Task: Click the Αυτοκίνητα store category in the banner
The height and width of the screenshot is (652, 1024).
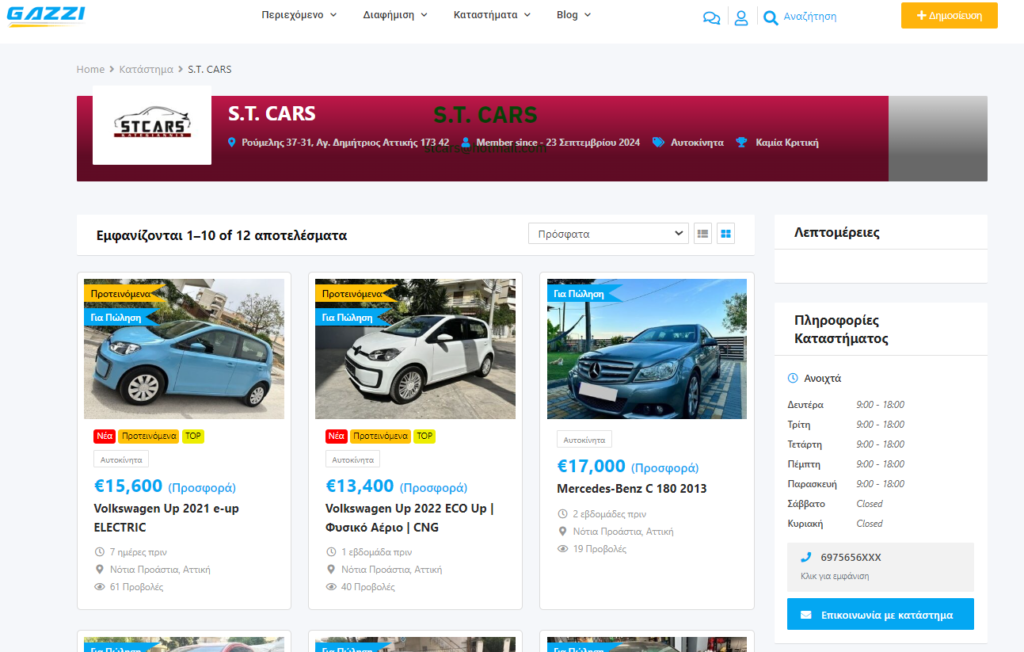Action: point(697,142)
